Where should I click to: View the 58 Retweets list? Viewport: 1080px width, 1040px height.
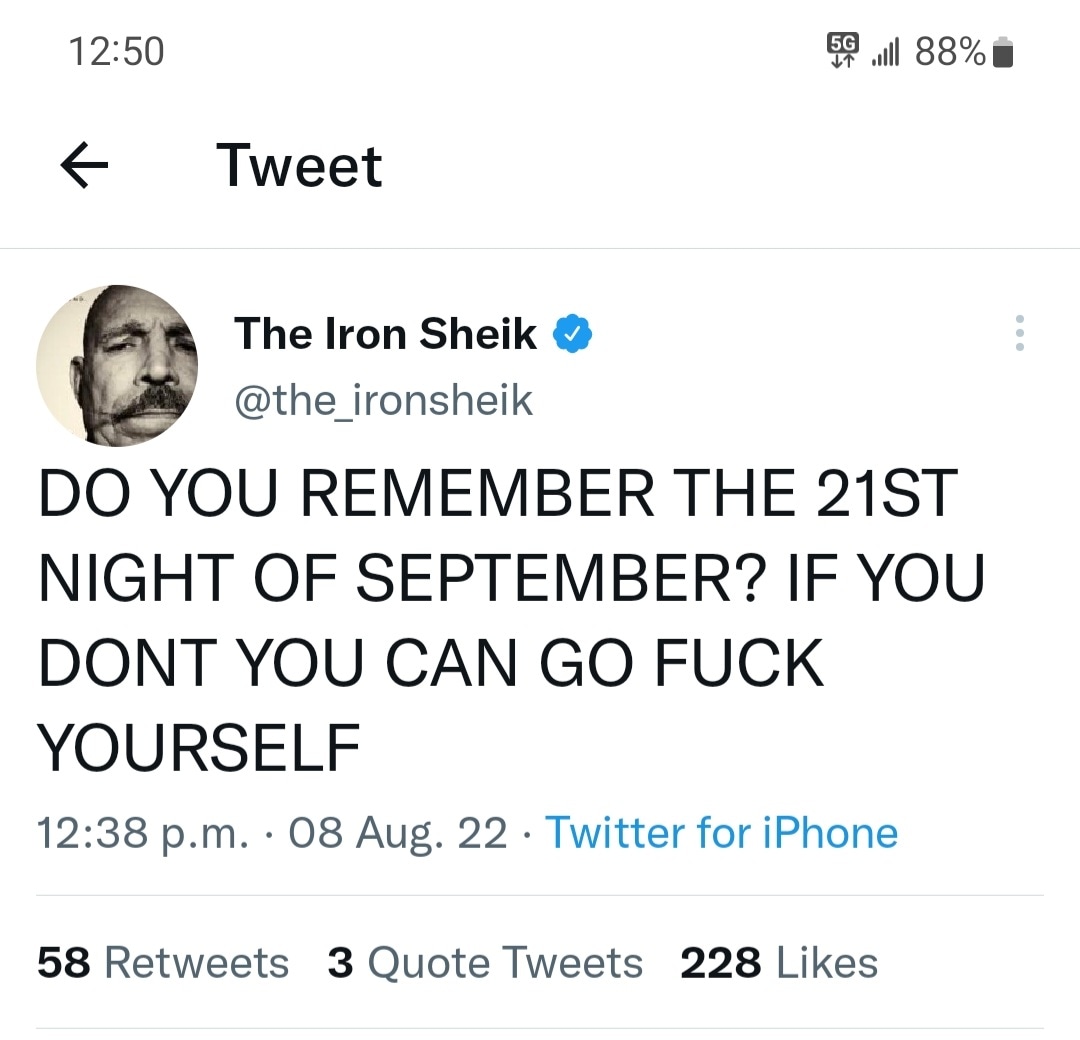tap(163, 963)
